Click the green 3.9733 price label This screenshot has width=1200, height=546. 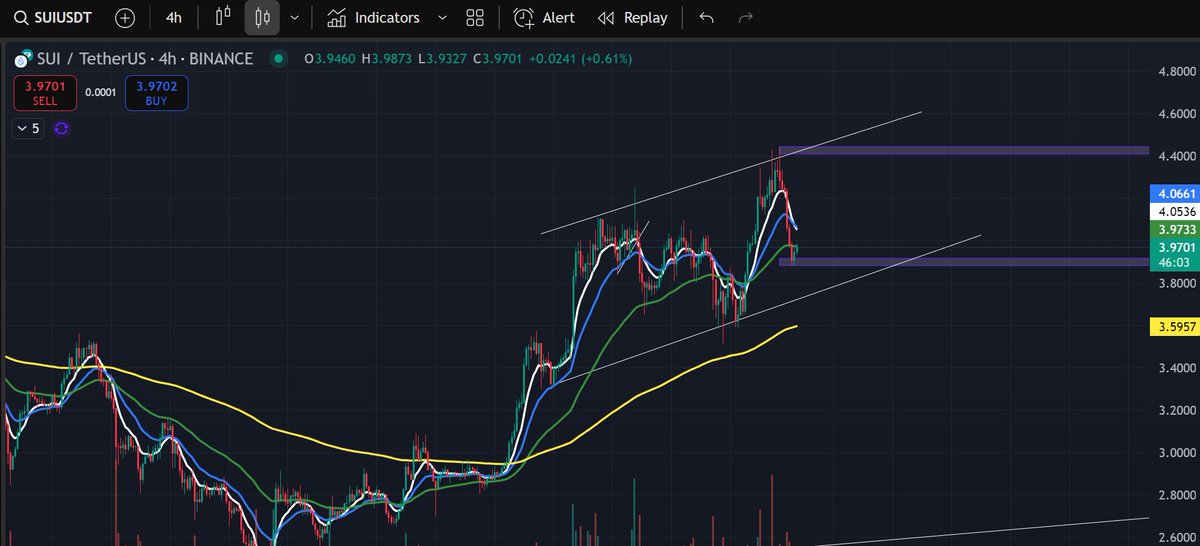tap(1173, 229)
